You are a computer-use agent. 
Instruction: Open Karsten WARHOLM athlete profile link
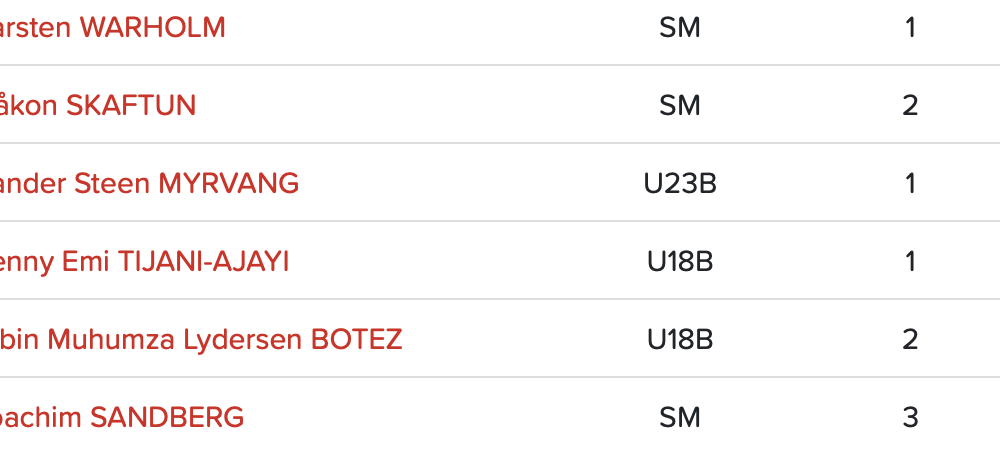112,28
